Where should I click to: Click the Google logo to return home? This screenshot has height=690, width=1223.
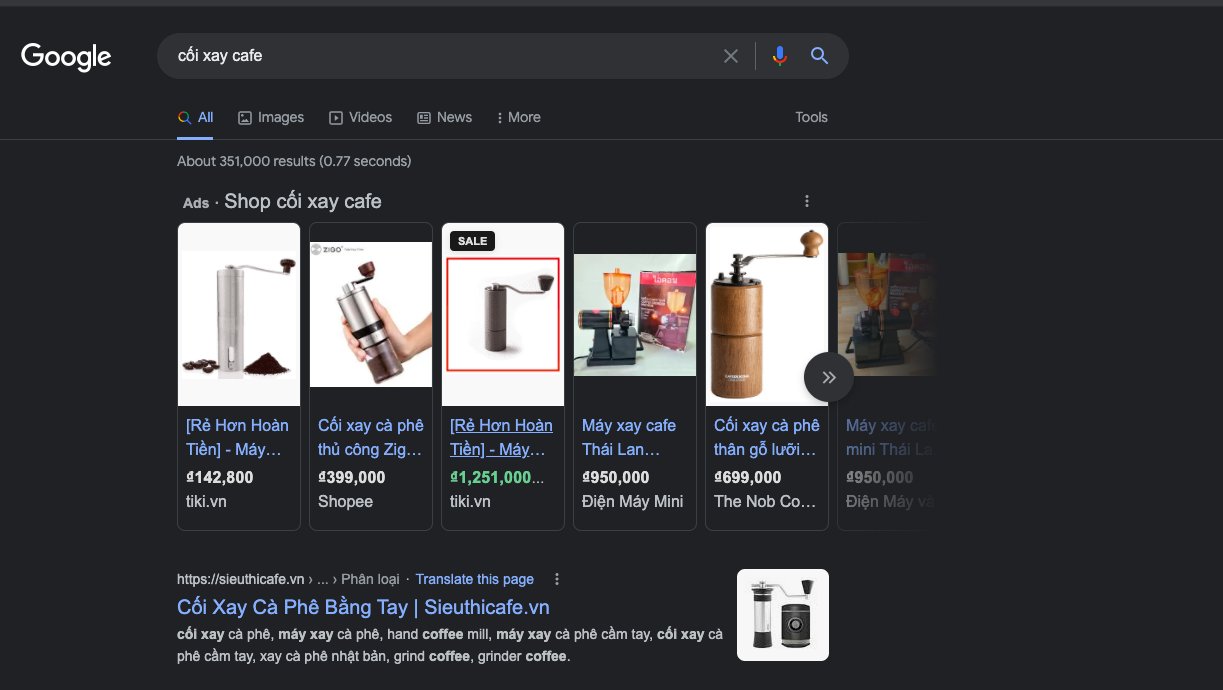coord(65,57)
